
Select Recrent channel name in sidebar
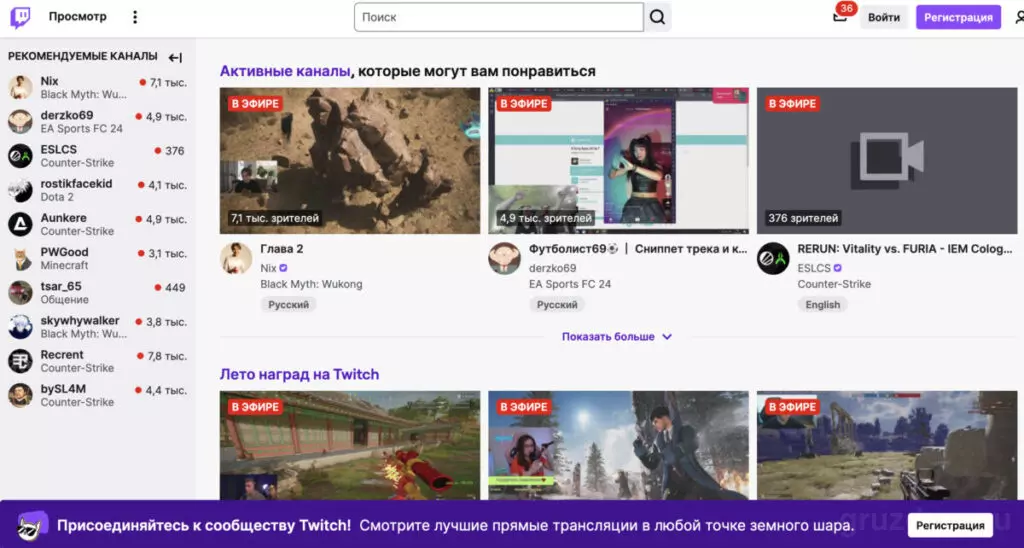click(62, 355)
